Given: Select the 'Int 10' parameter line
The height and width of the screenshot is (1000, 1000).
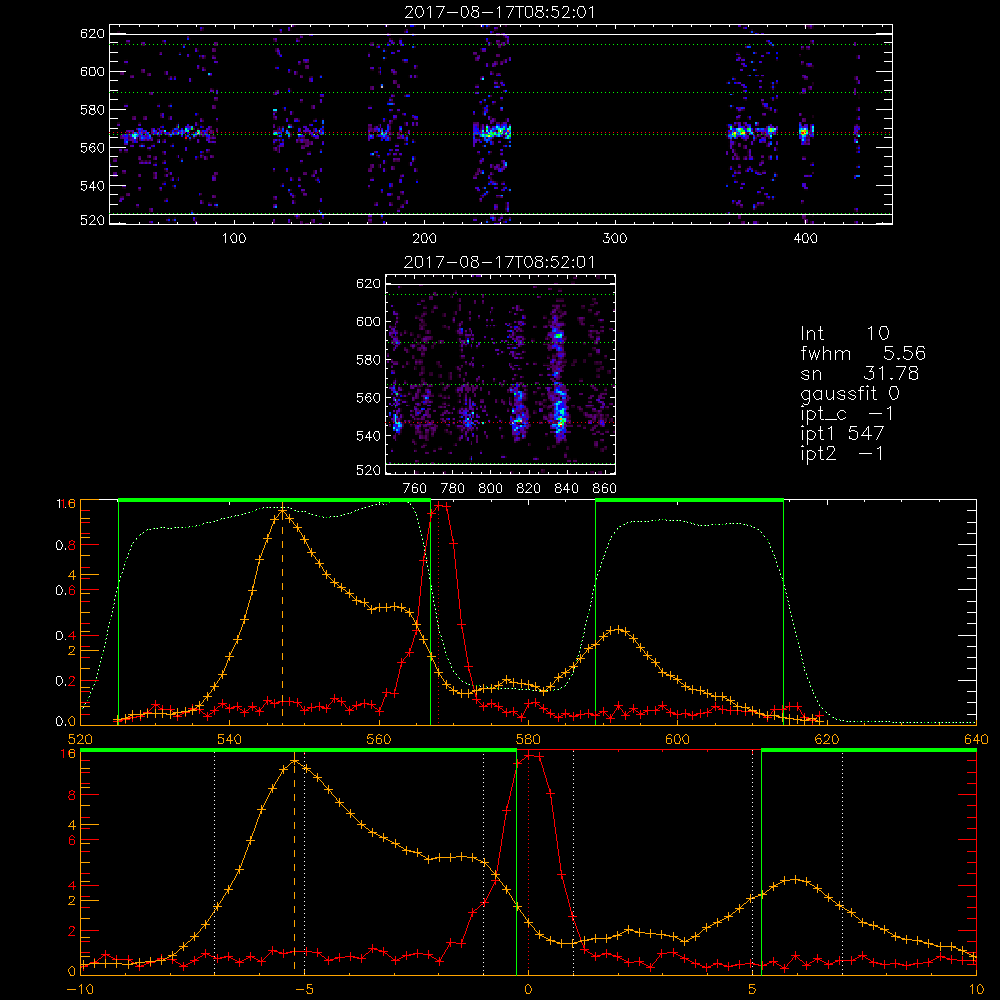Looking at the screenshot, I should 844,333.
